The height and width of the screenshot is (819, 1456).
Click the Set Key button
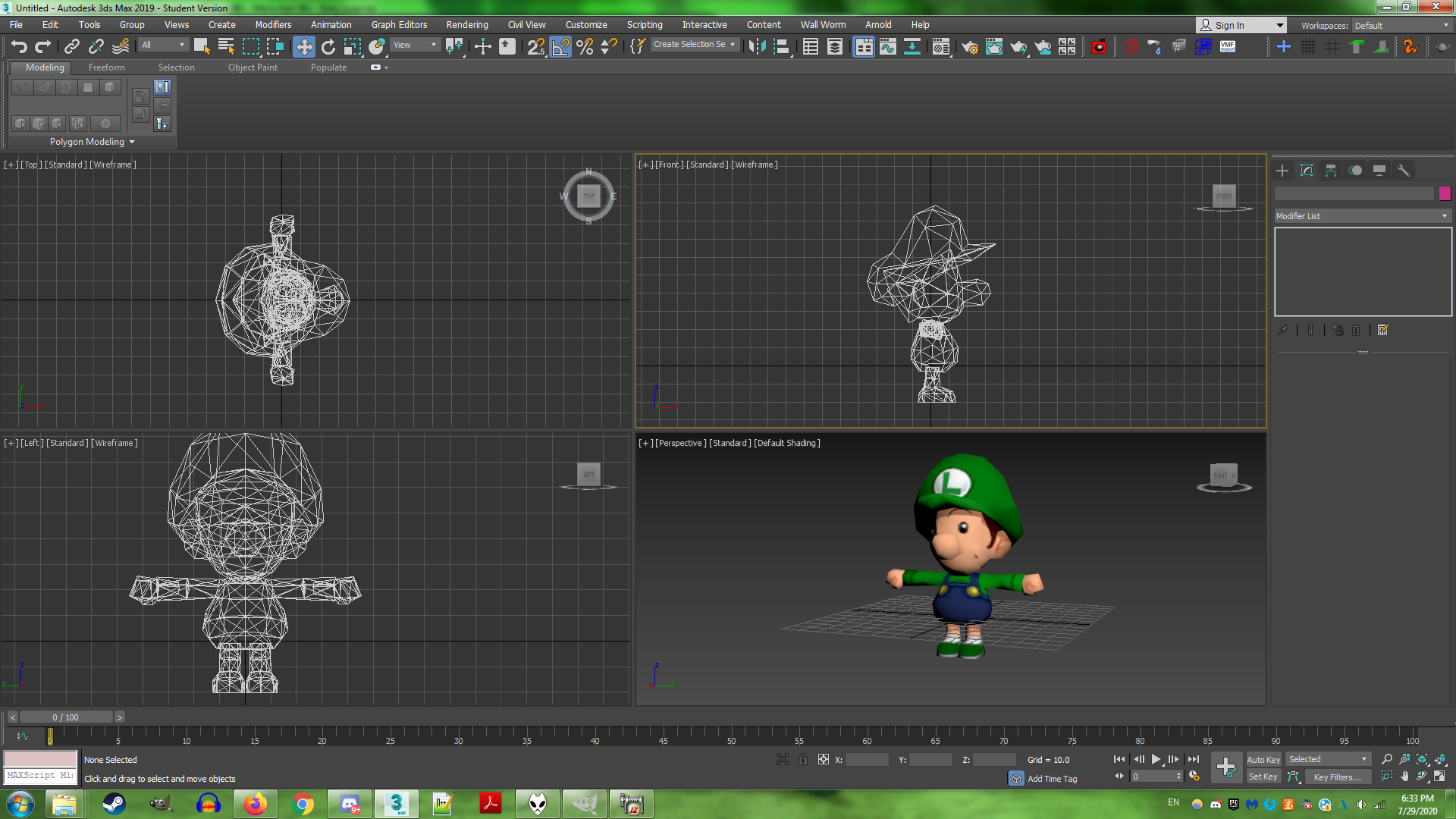1263,777
